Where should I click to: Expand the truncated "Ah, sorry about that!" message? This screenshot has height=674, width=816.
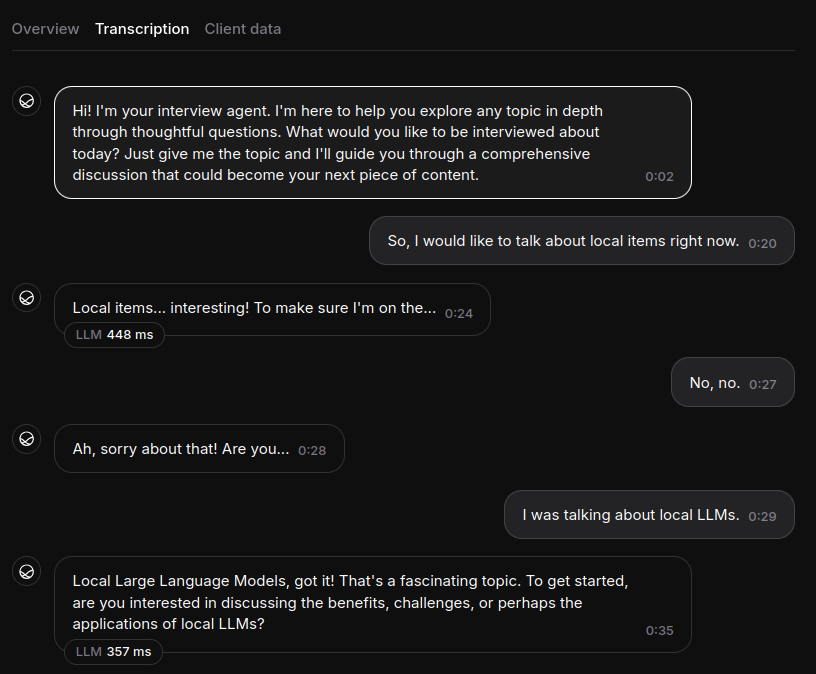[x=181, y=449]
